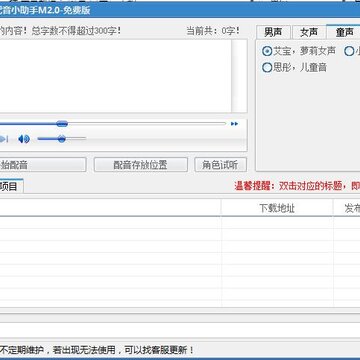Click the playback progress slider handle

(x=62, y=124)
